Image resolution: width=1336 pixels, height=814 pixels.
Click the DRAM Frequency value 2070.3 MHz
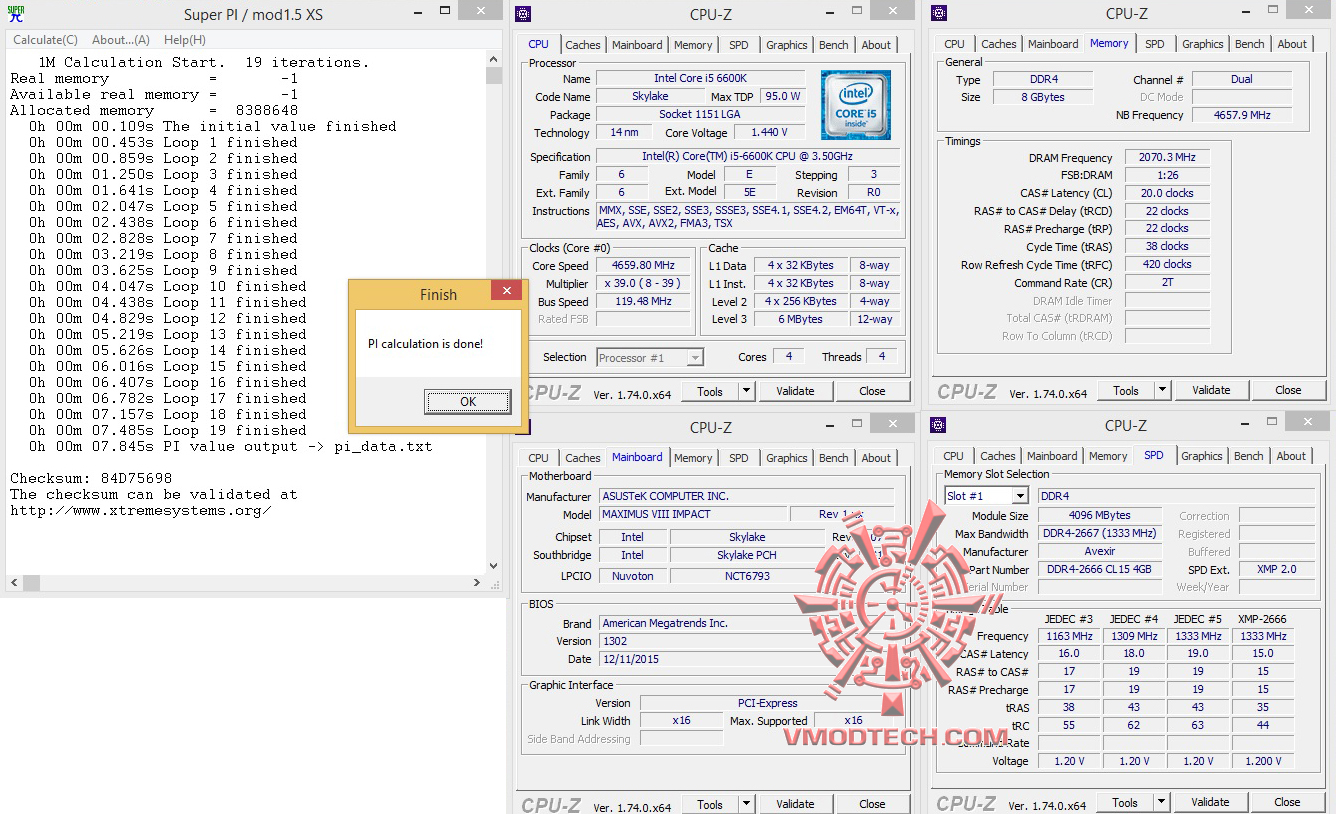[1167, 157]
